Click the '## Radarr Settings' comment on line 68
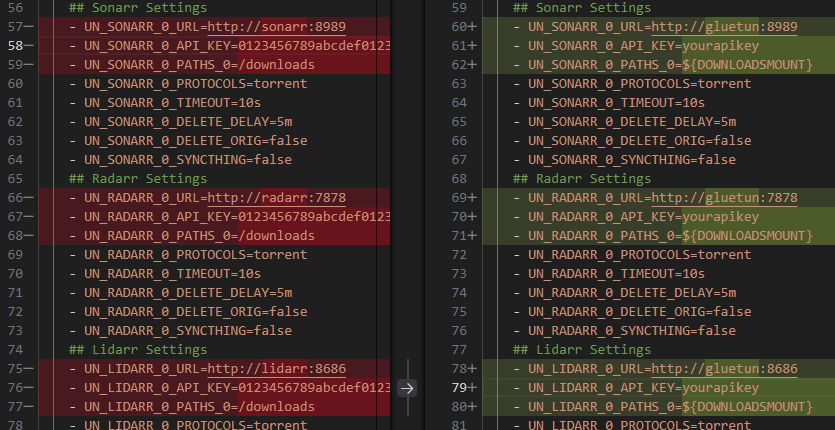The height and width of the screenshot is (430, 835). click(x=582, y=179)
